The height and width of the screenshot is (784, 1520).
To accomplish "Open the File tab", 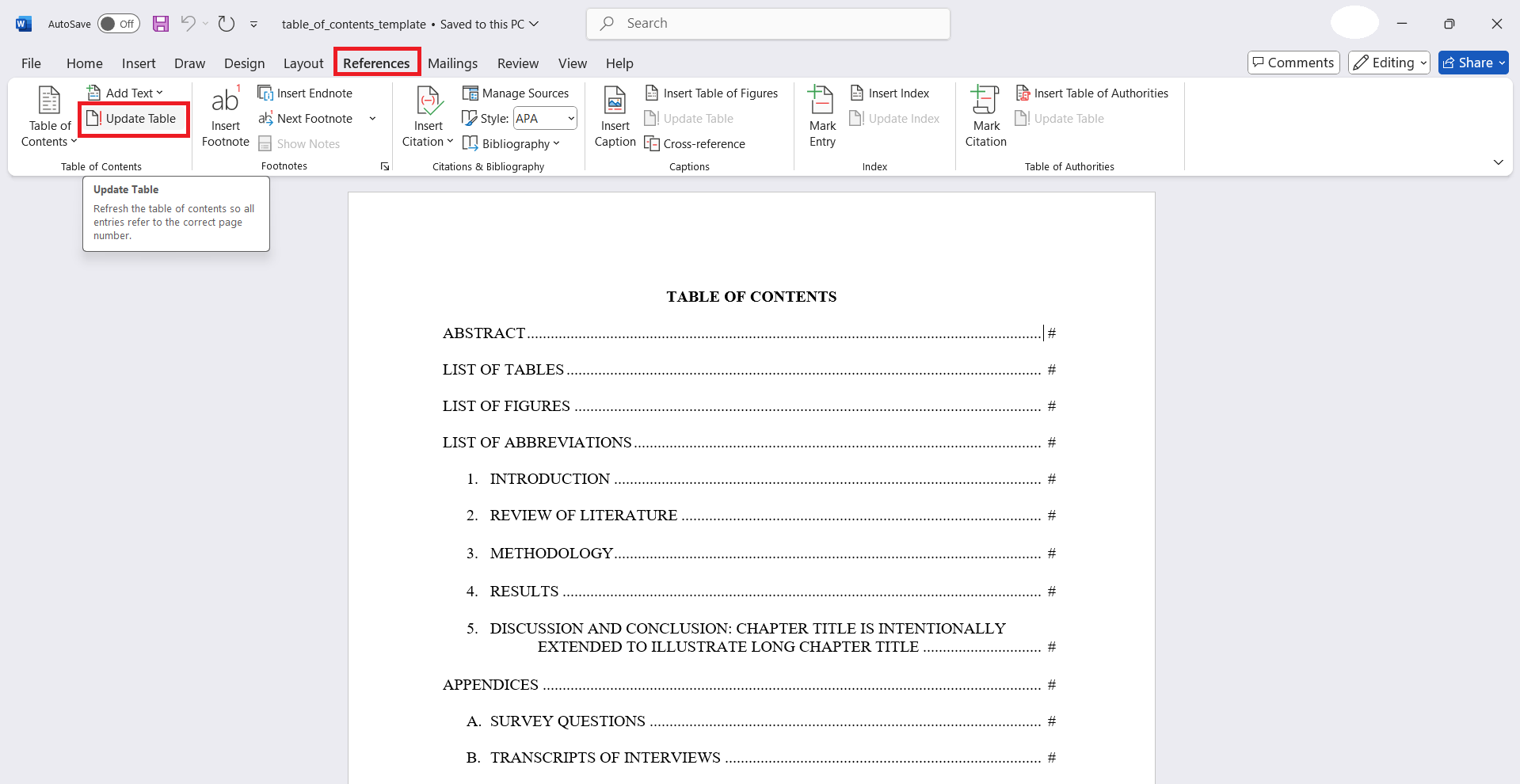I will pos(32,63).
